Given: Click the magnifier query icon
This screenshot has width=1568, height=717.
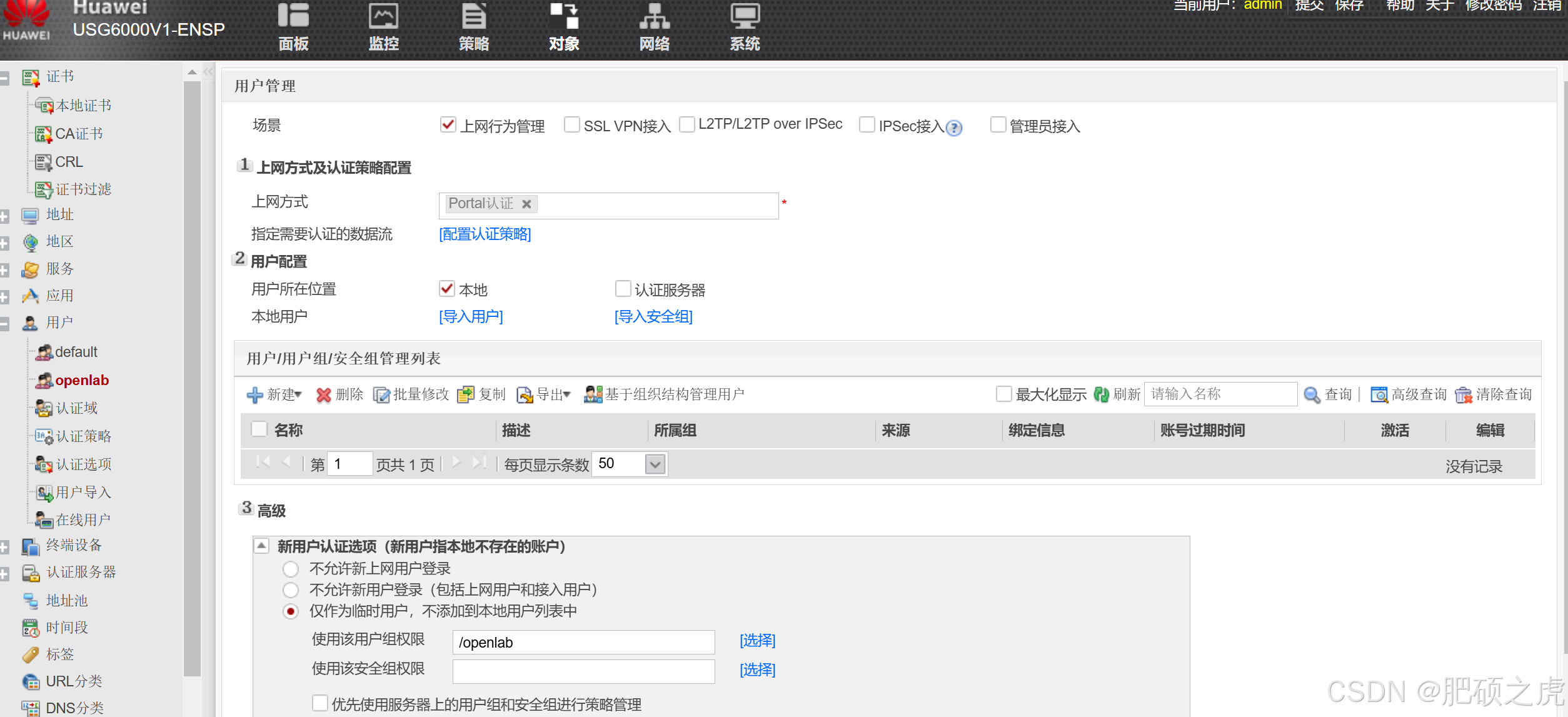Looking at the screenshot, I should click(1312, 395).
